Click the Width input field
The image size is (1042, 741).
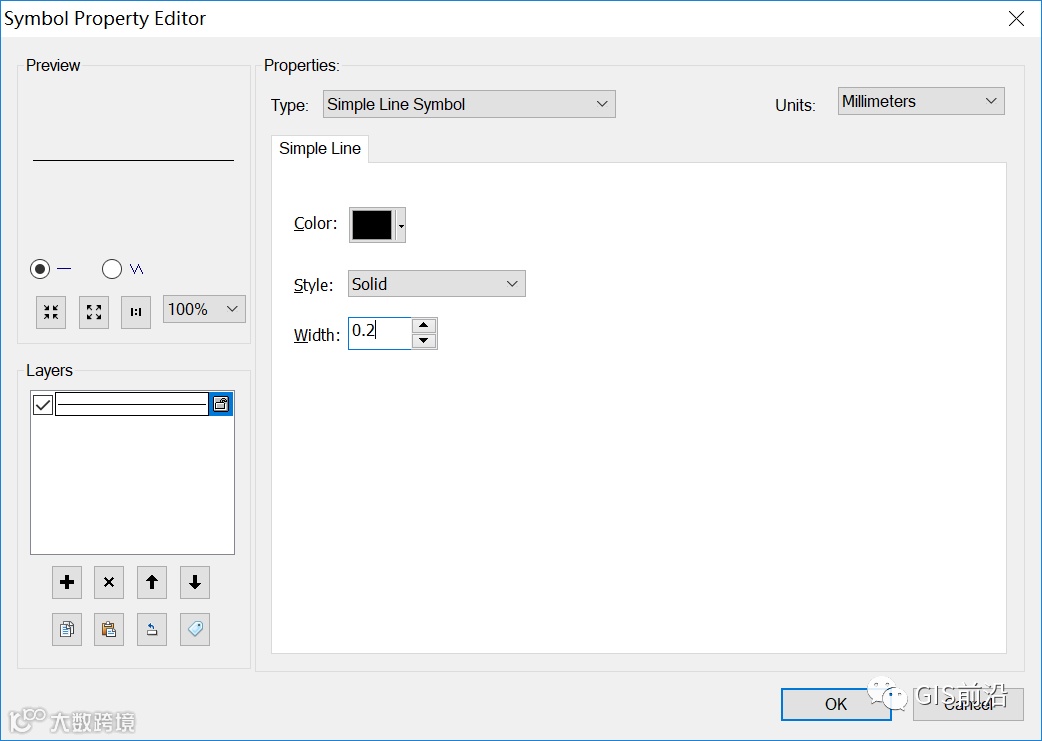(x=380, y=333)
